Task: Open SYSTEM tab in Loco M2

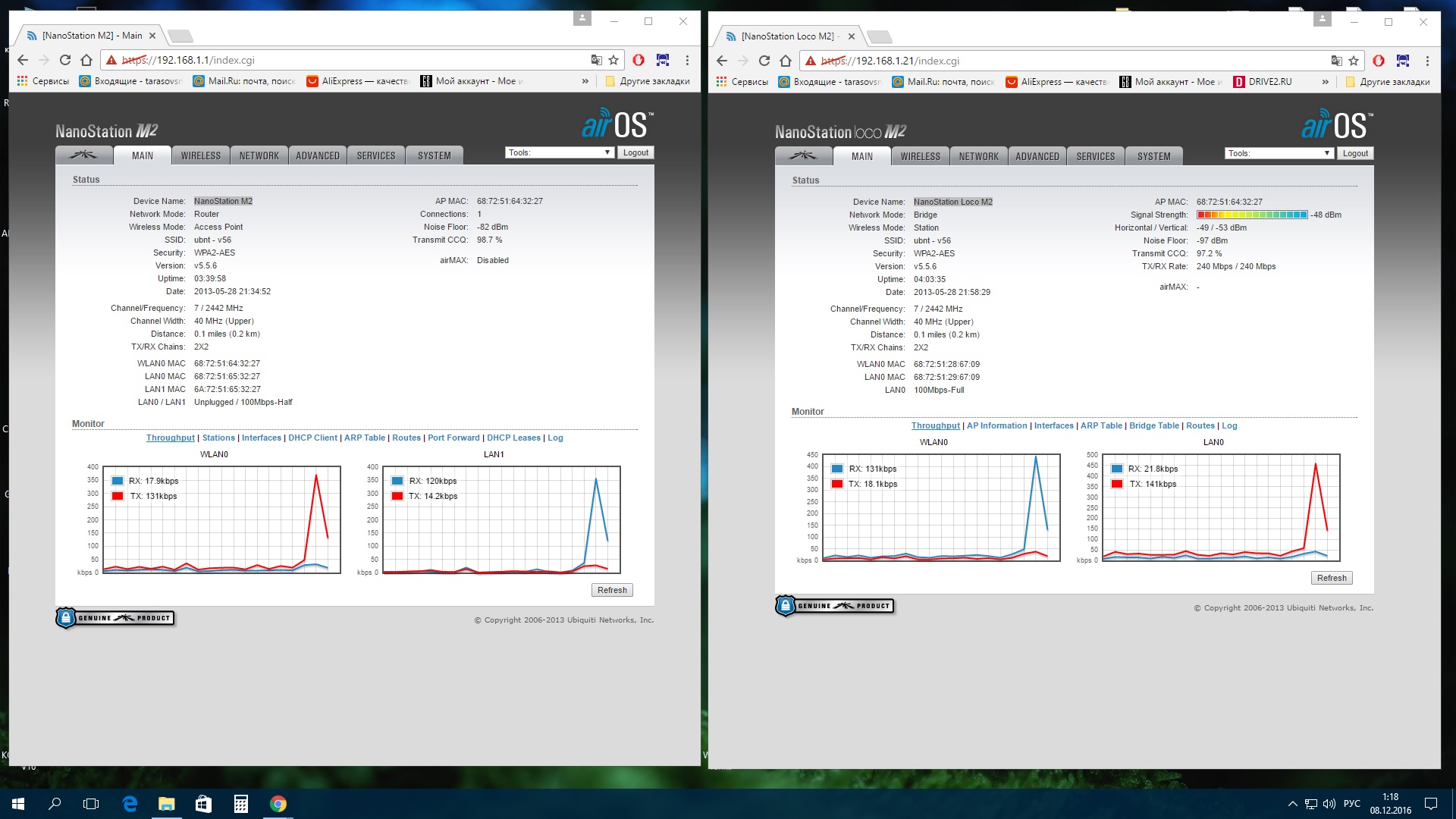Action: tap(1154, 156)
